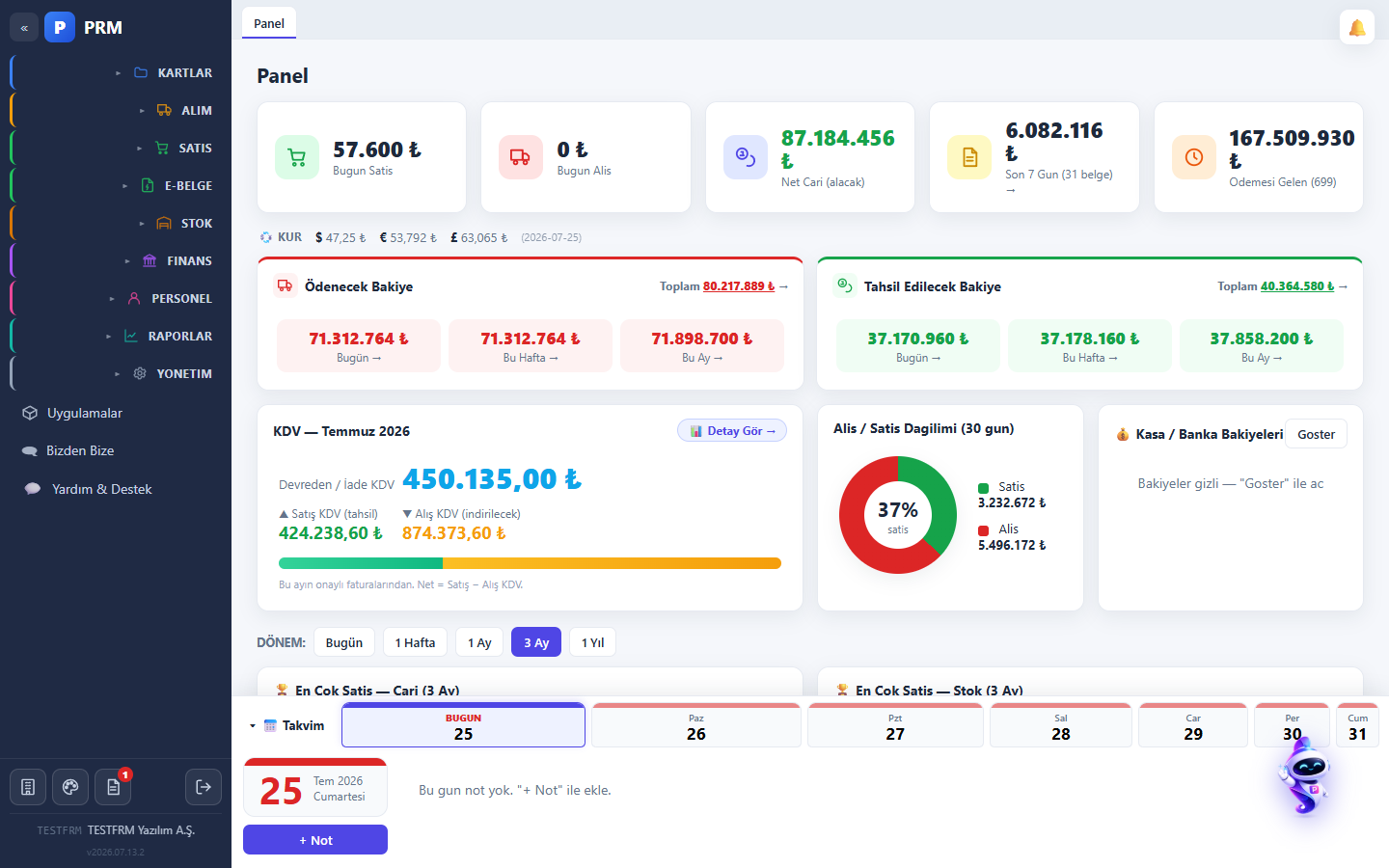Select the Sal 28 calendar day
1389x868 pixels.
1061,725
